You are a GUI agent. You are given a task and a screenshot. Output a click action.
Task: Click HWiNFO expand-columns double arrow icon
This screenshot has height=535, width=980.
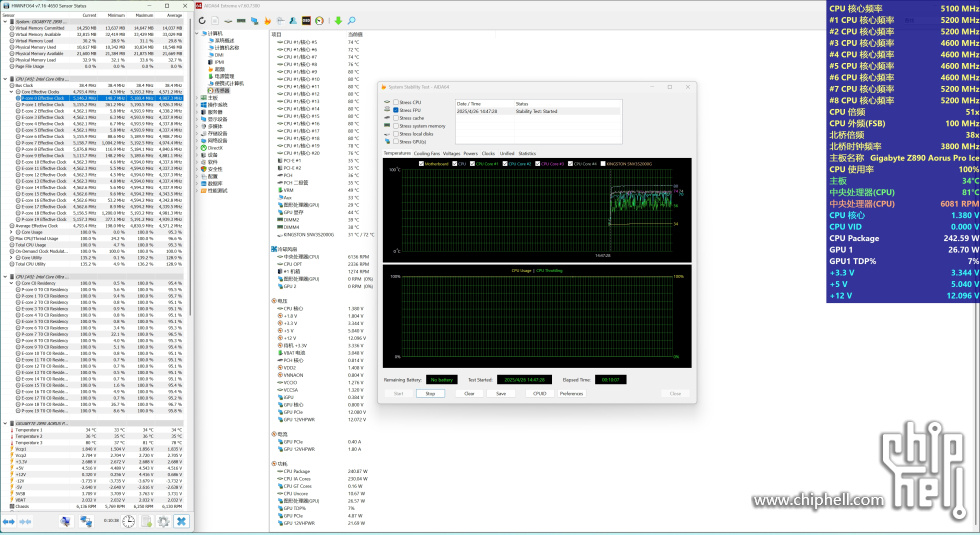point(9,521)
